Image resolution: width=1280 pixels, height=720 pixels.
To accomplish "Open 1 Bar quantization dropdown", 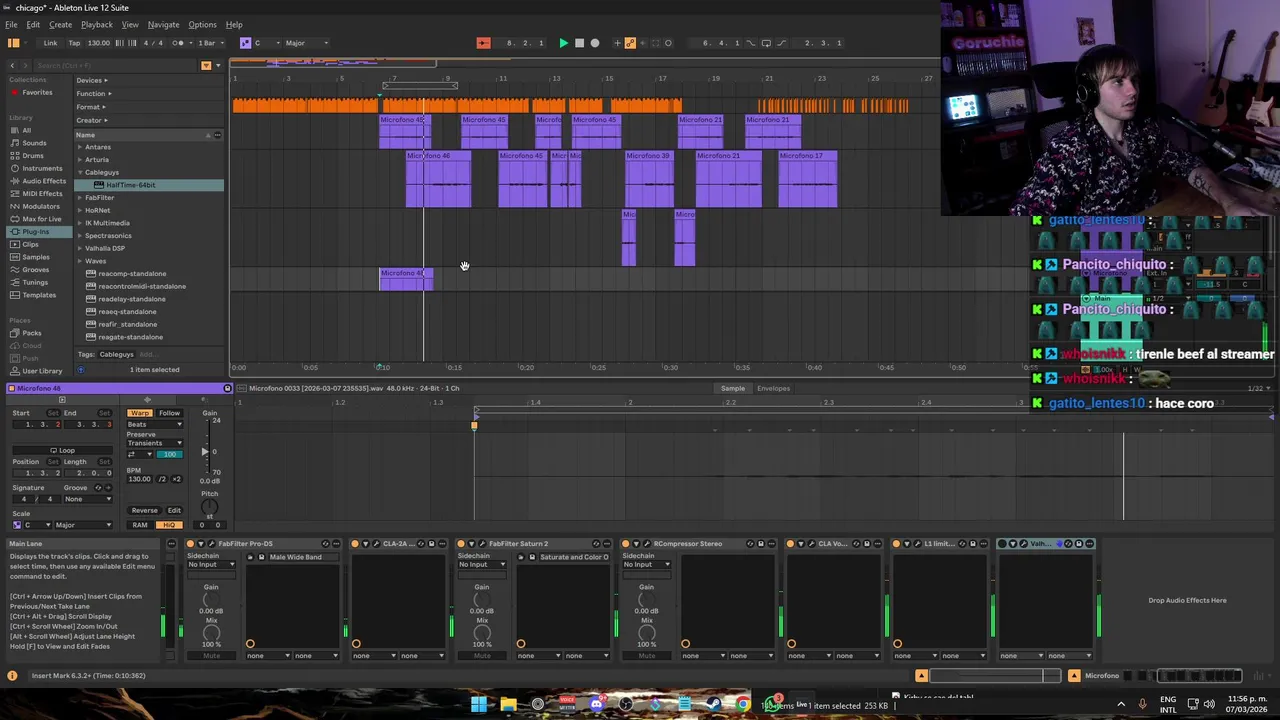I will click(x=209, y=43).
